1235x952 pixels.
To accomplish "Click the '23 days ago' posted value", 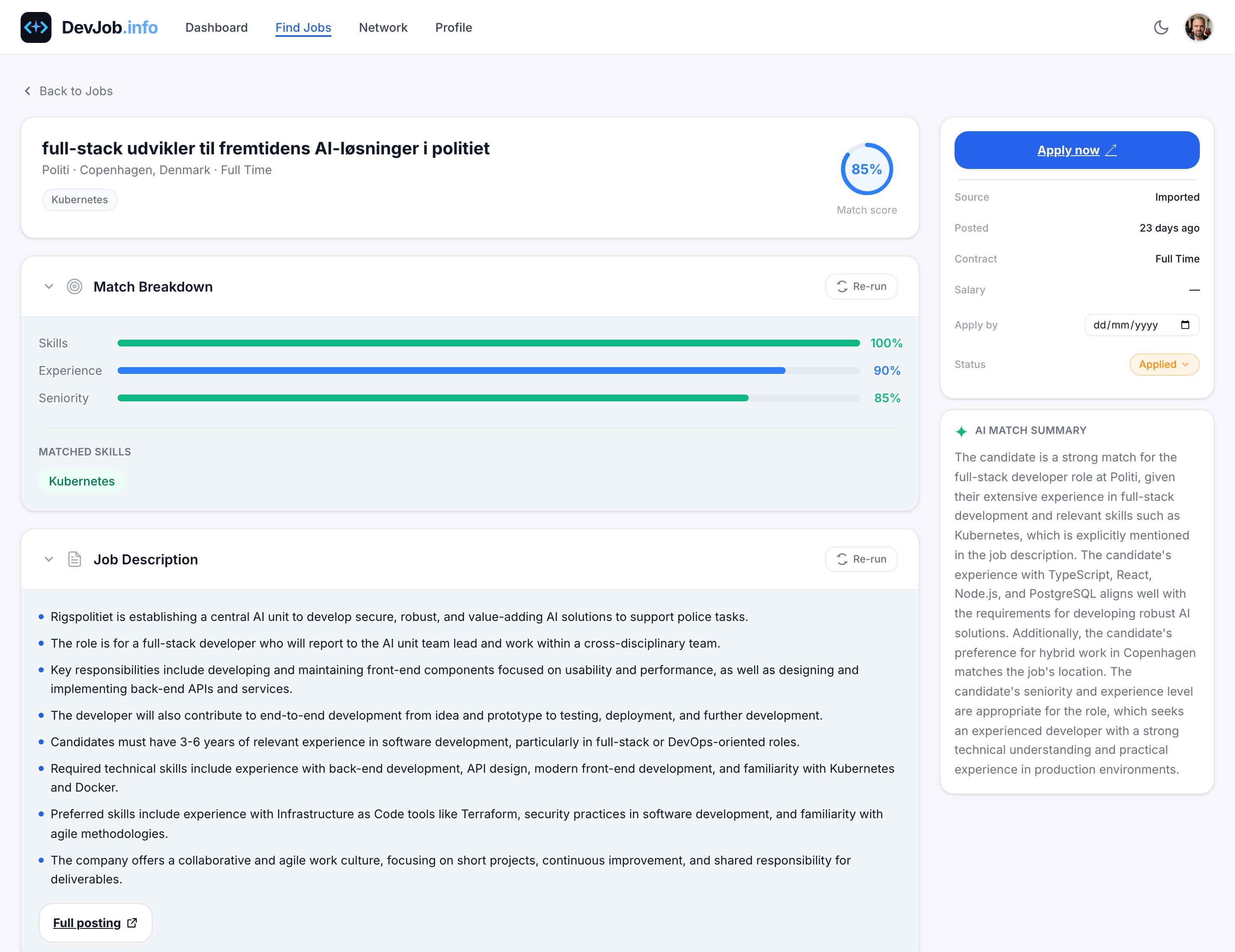I will tap(1169, 228).
